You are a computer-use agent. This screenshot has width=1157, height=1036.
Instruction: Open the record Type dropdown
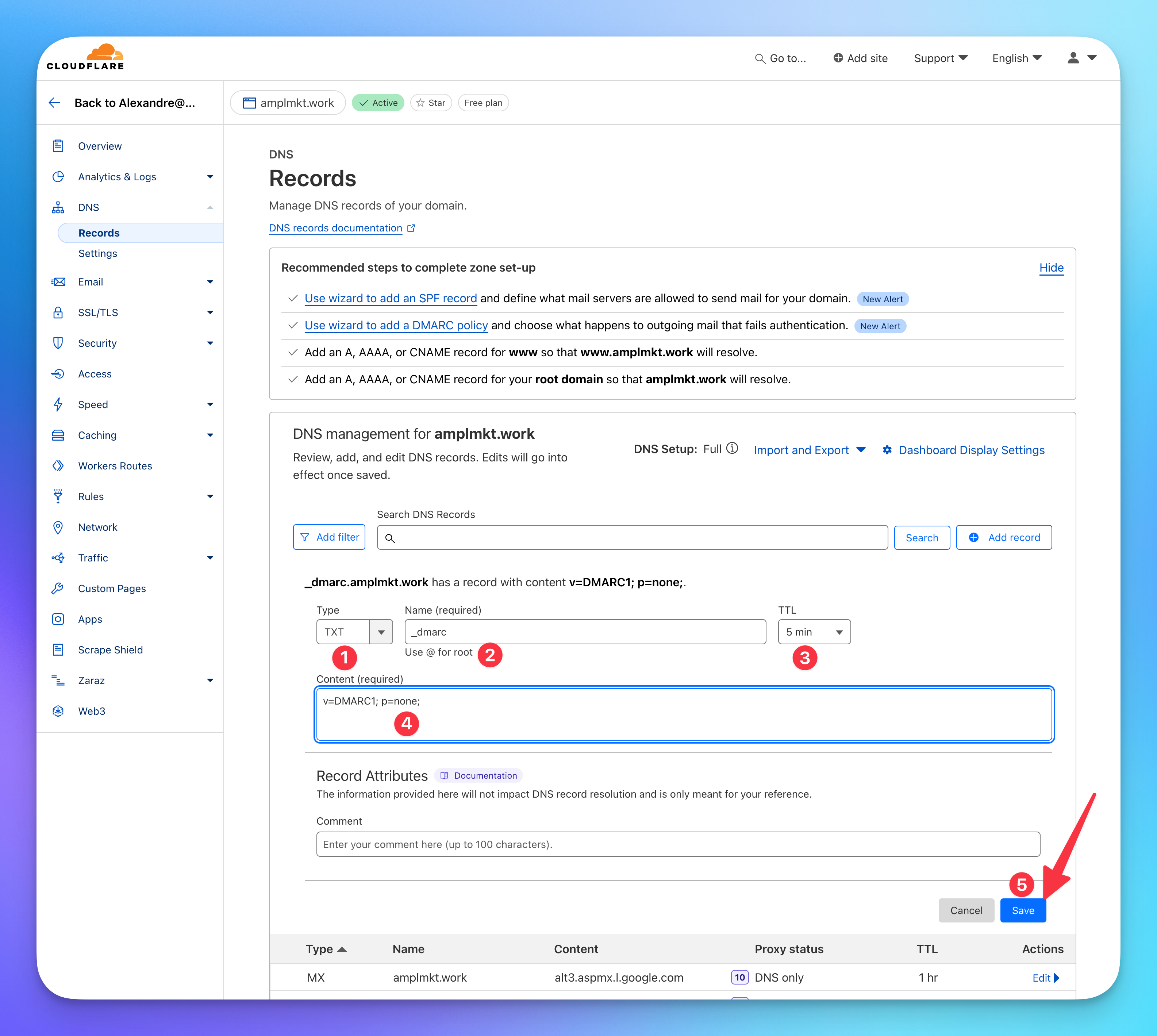click(x=354, y=632)
